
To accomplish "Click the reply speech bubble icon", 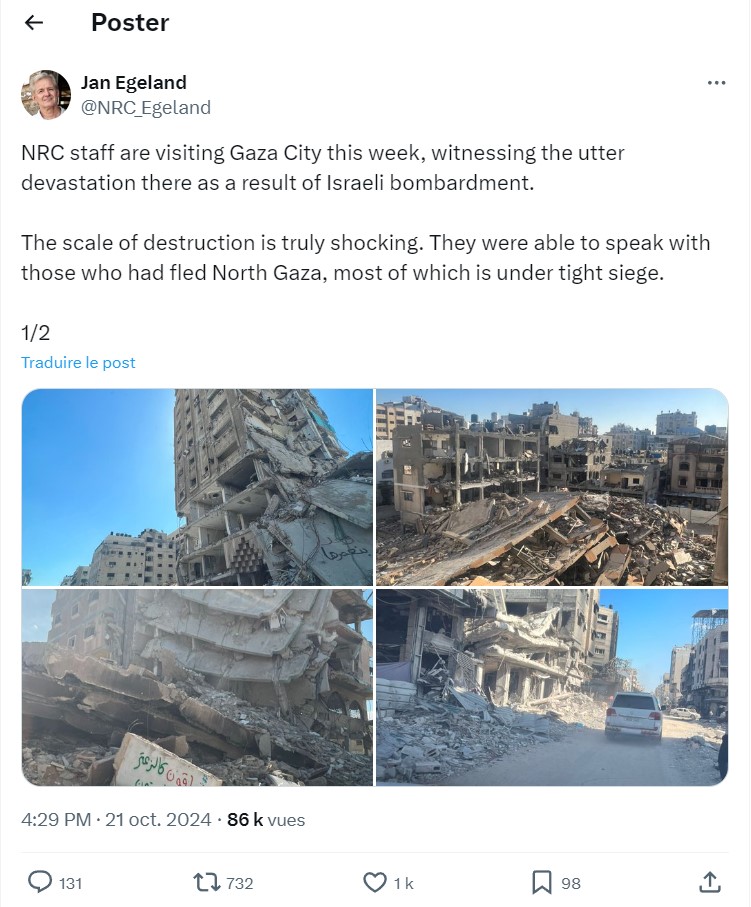I will pyautogui.click(x=41, y=882).
